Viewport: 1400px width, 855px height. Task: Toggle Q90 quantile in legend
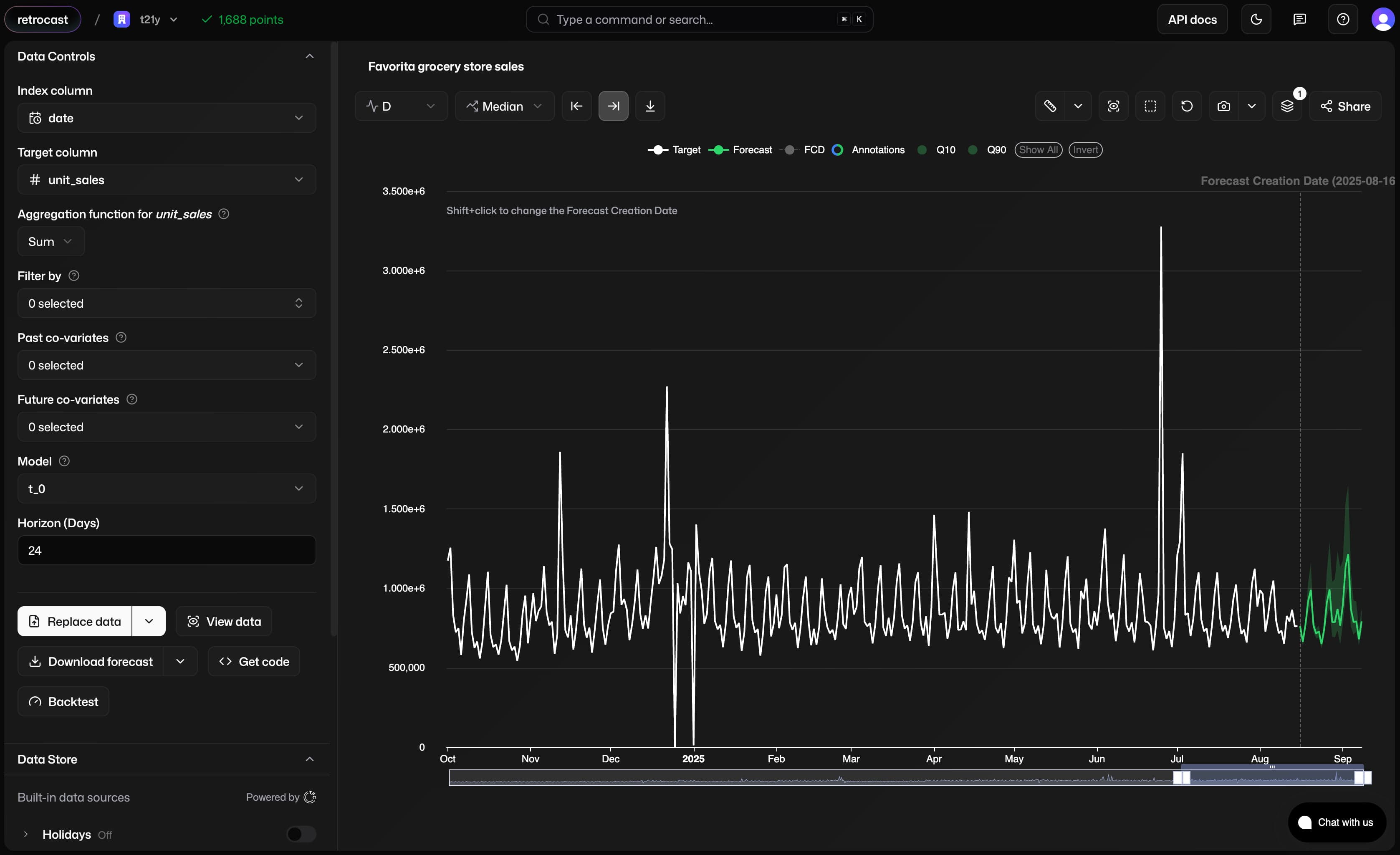(987, 150)
